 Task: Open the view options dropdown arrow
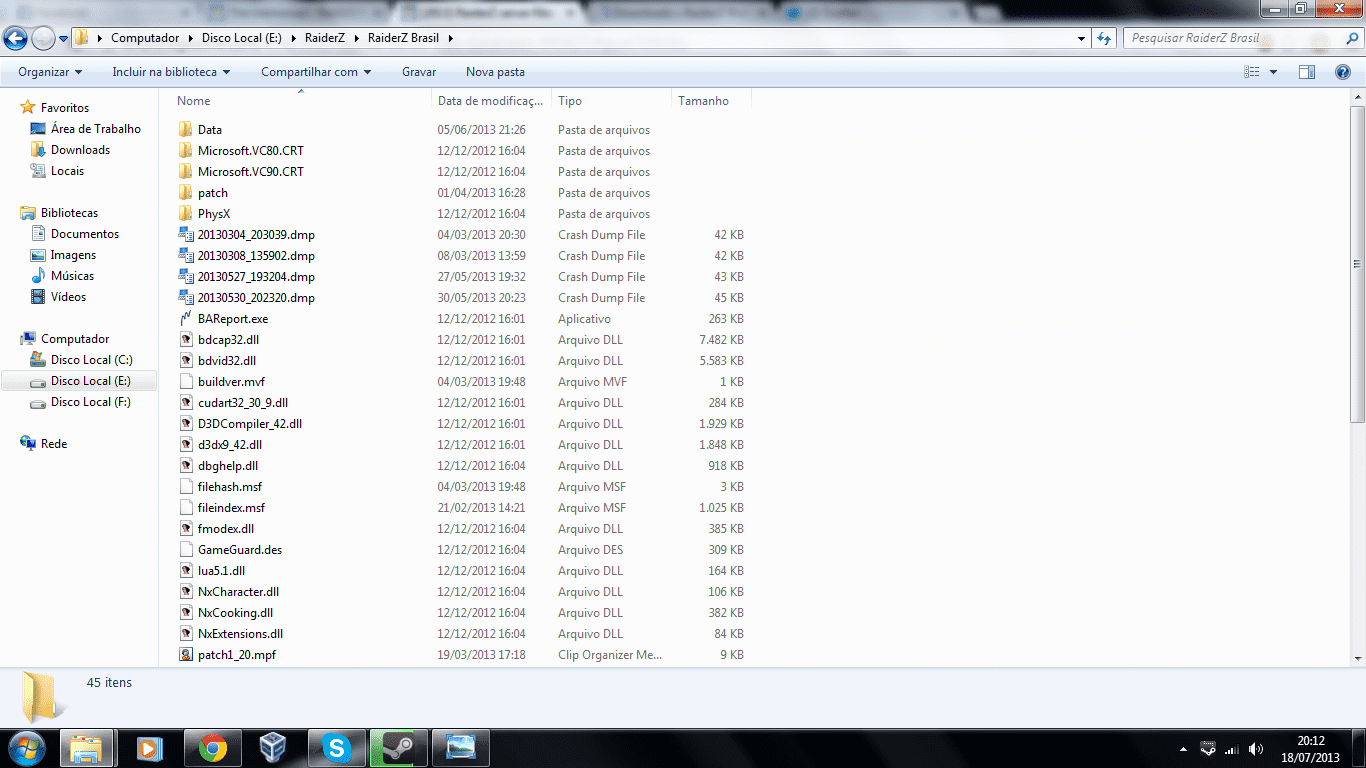[x=1273, y=72]
